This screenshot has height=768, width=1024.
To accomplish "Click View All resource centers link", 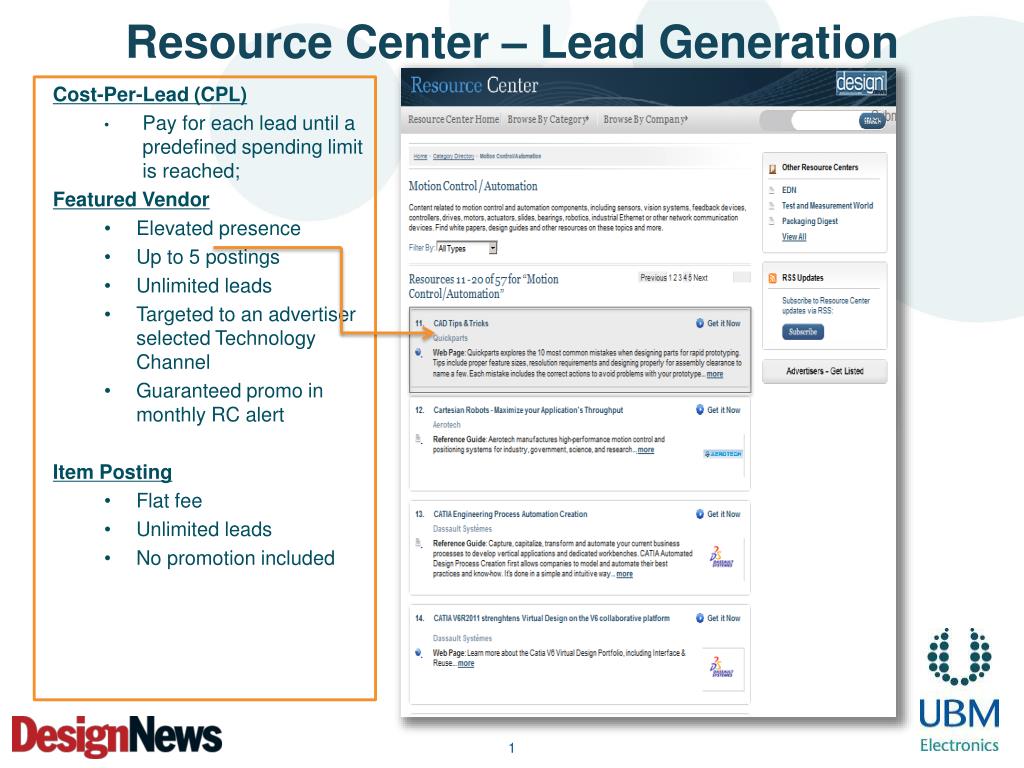I will [794, 237].
